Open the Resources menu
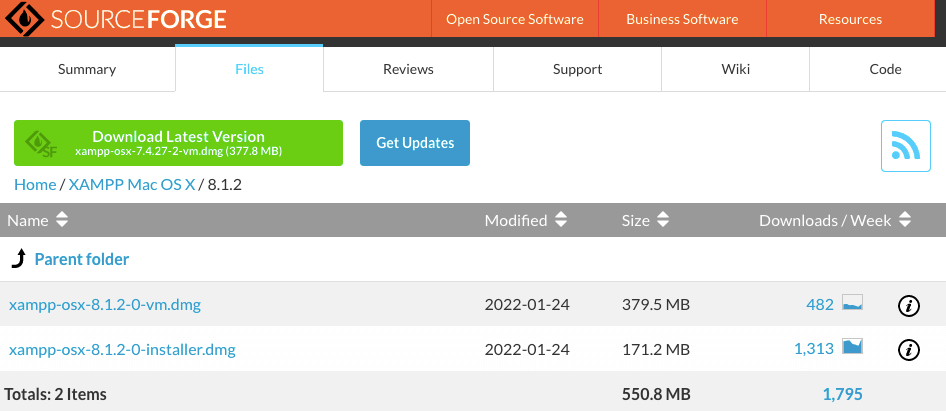This screenshot has height=411, width=946. pyautogui.click(x=850, y=19)
